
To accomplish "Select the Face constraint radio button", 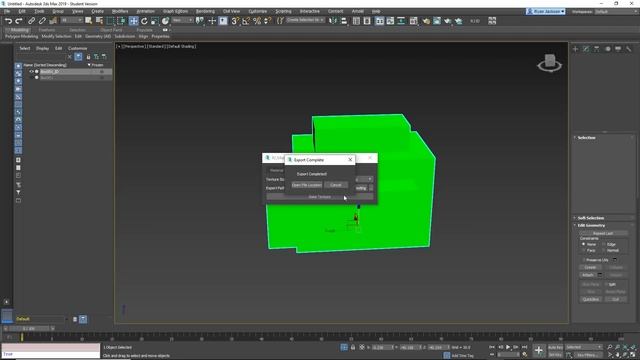I will click(583, 250).
